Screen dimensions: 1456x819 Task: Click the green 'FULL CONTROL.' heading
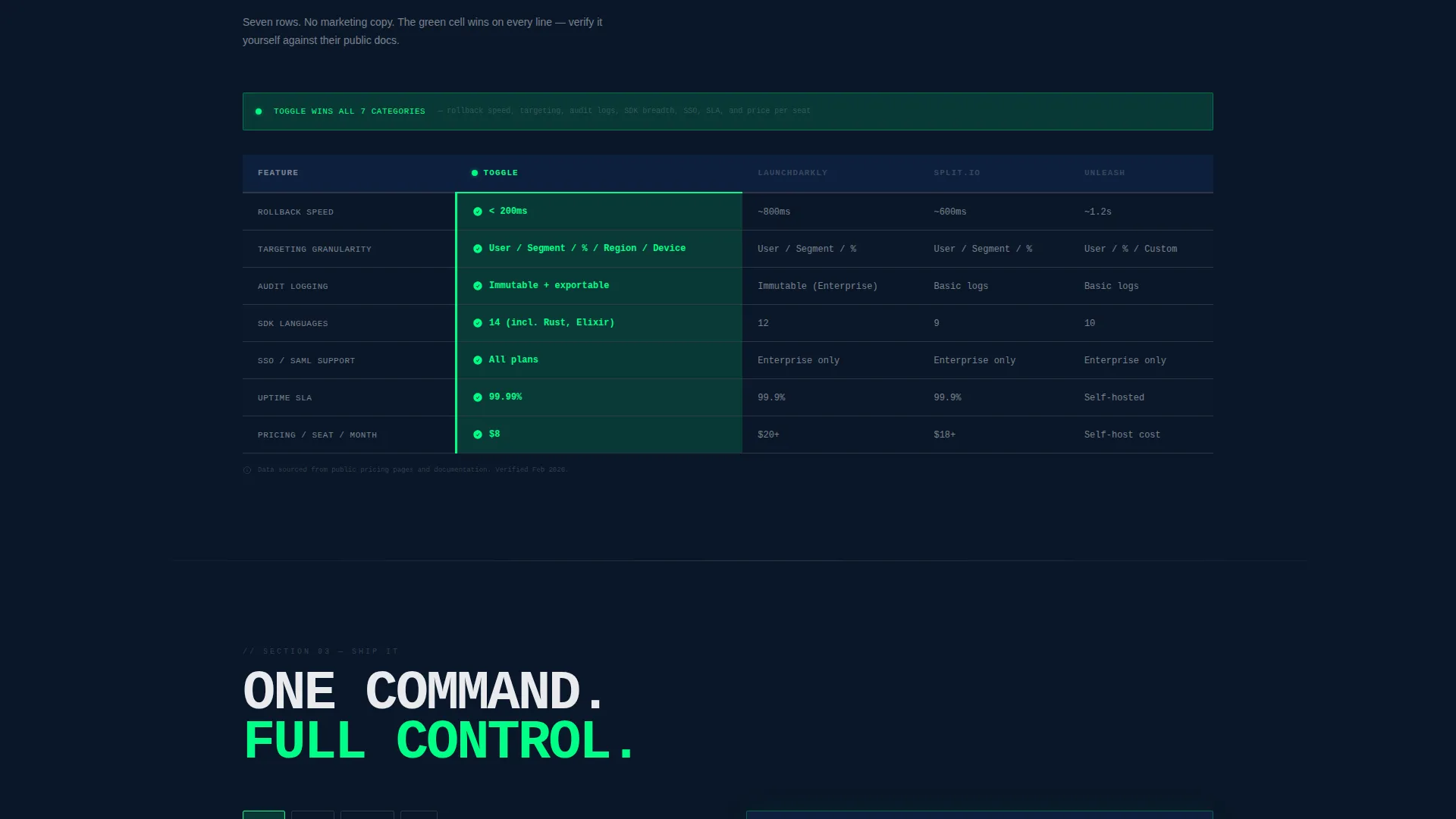click(x=440, y=741)
